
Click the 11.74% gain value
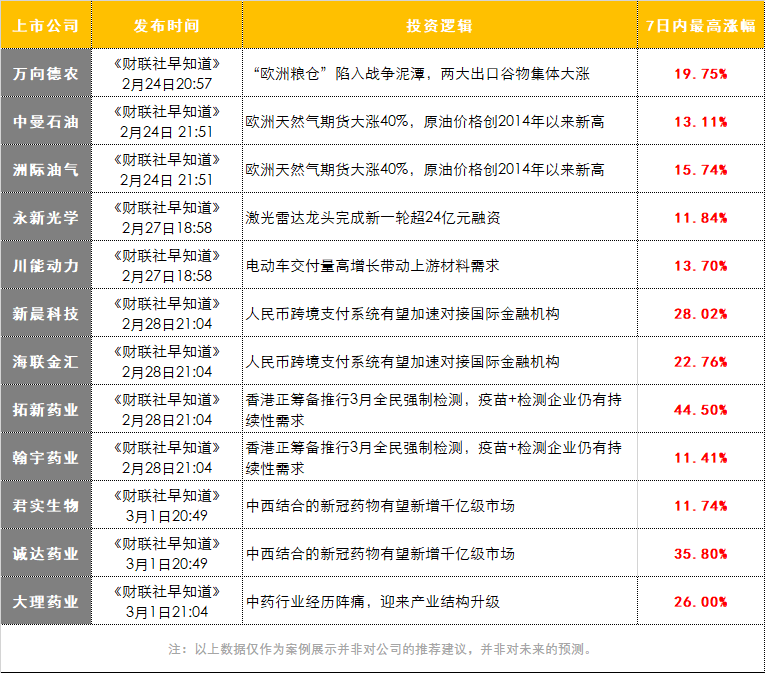(701, 506)
